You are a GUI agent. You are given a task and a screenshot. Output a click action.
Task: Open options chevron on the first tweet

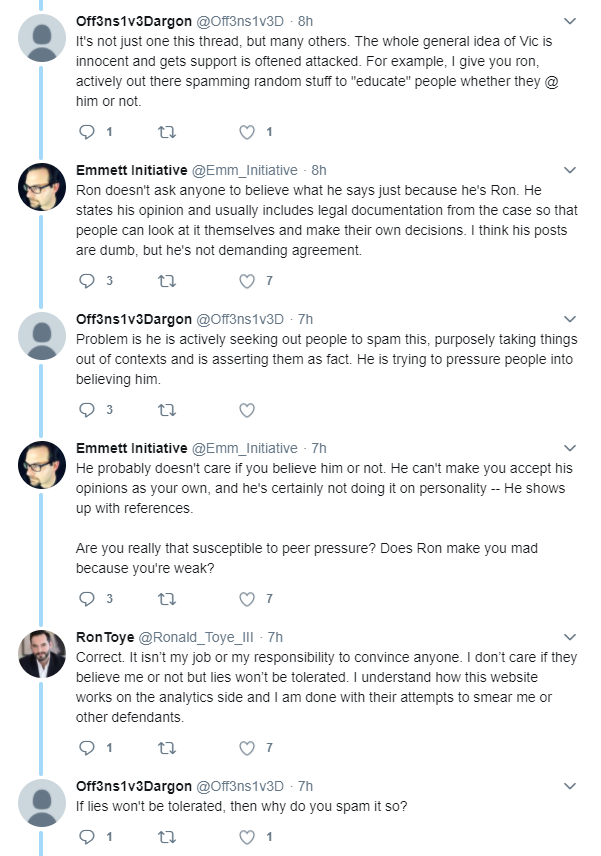pos(570,21)
